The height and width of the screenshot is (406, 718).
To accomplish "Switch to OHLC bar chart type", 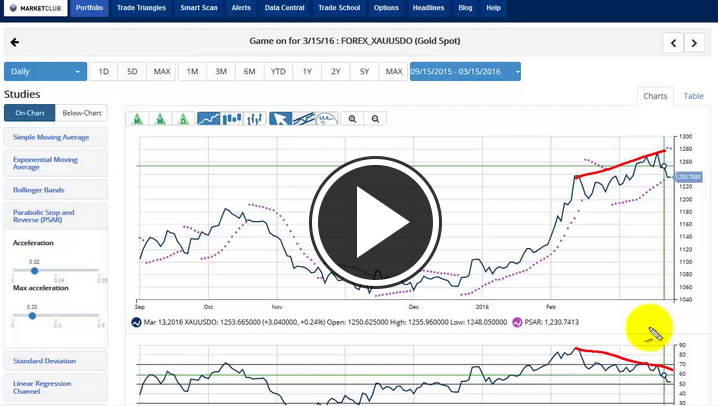I will click(x=254, y=118).
